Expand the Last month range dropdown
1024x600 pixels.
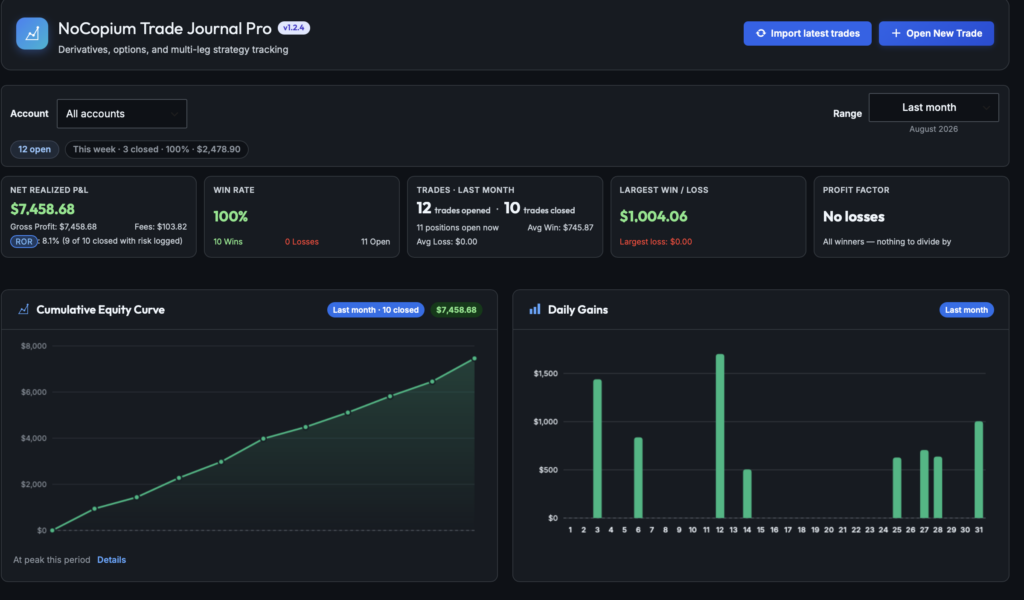pos(933,107)
